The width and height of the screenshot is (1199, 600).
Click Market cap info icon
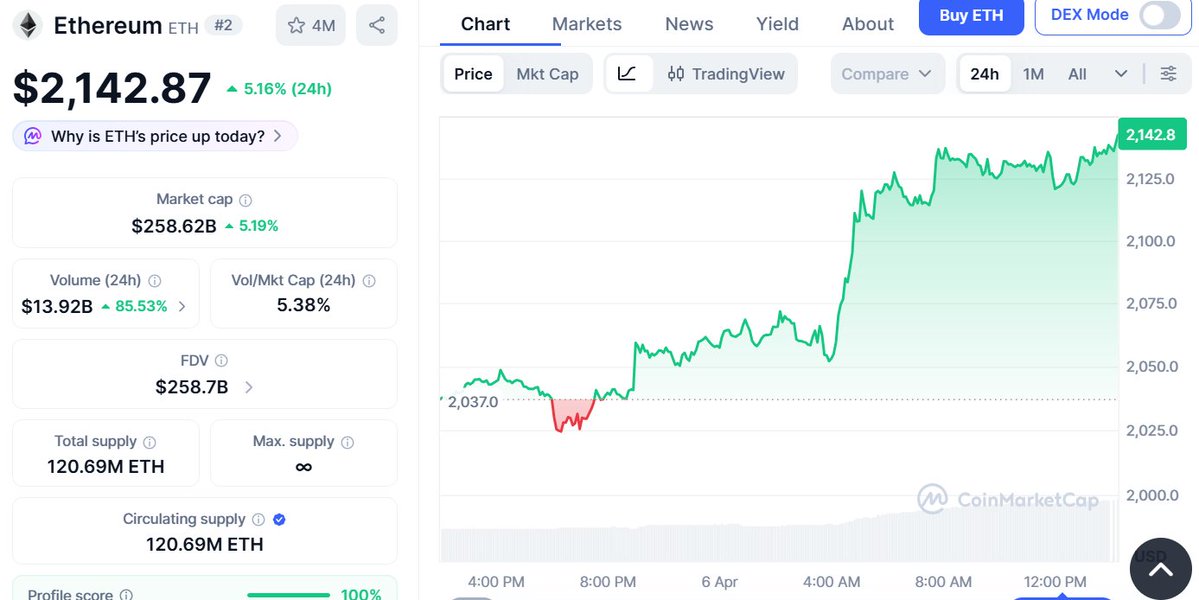tap(246, 200)
